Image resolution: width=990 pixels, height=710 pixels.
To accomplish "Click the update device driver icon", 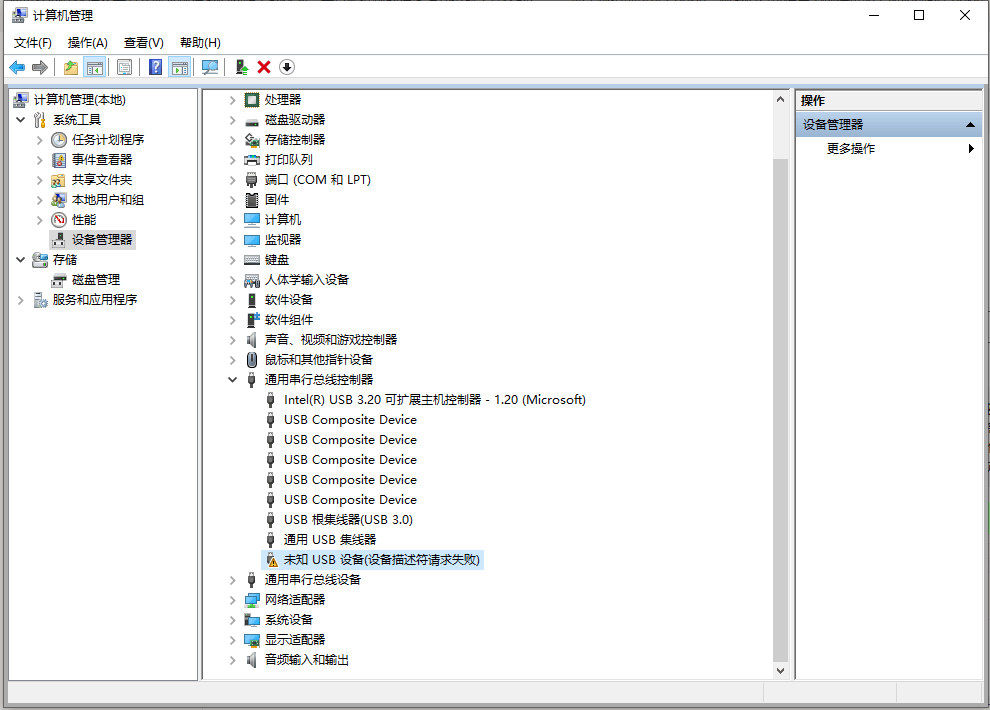I will pos(241,67).
